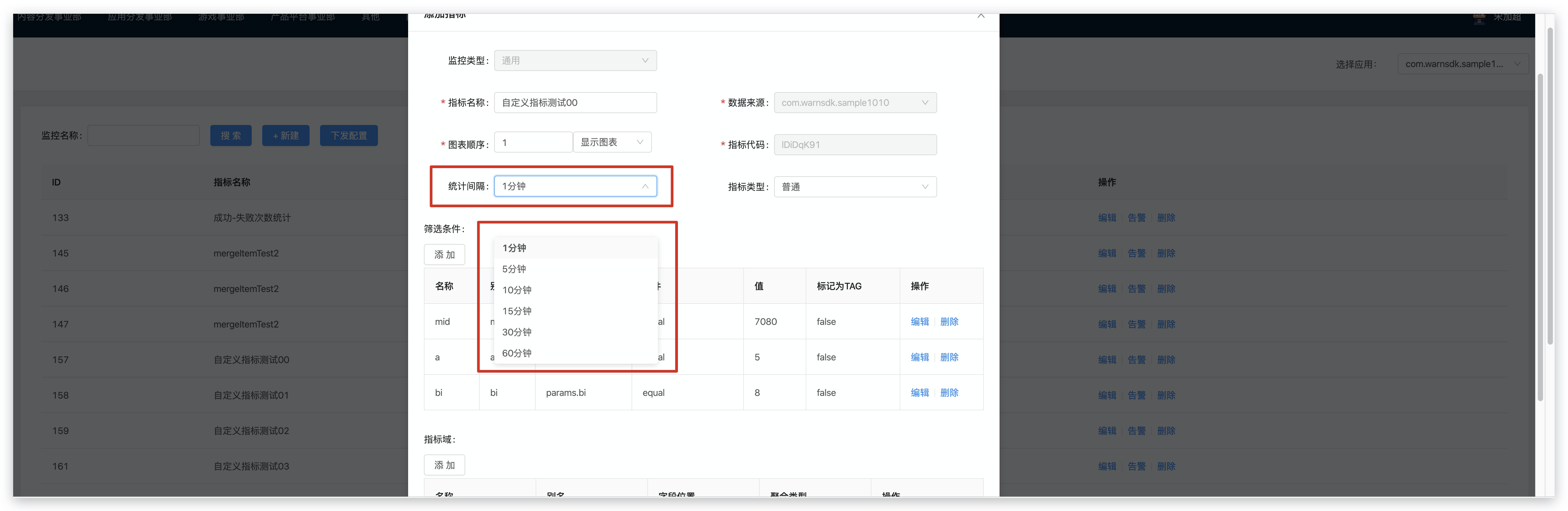
Task: Collapse the 统计间隔 dropdown arrow
Action: point(645,186)
